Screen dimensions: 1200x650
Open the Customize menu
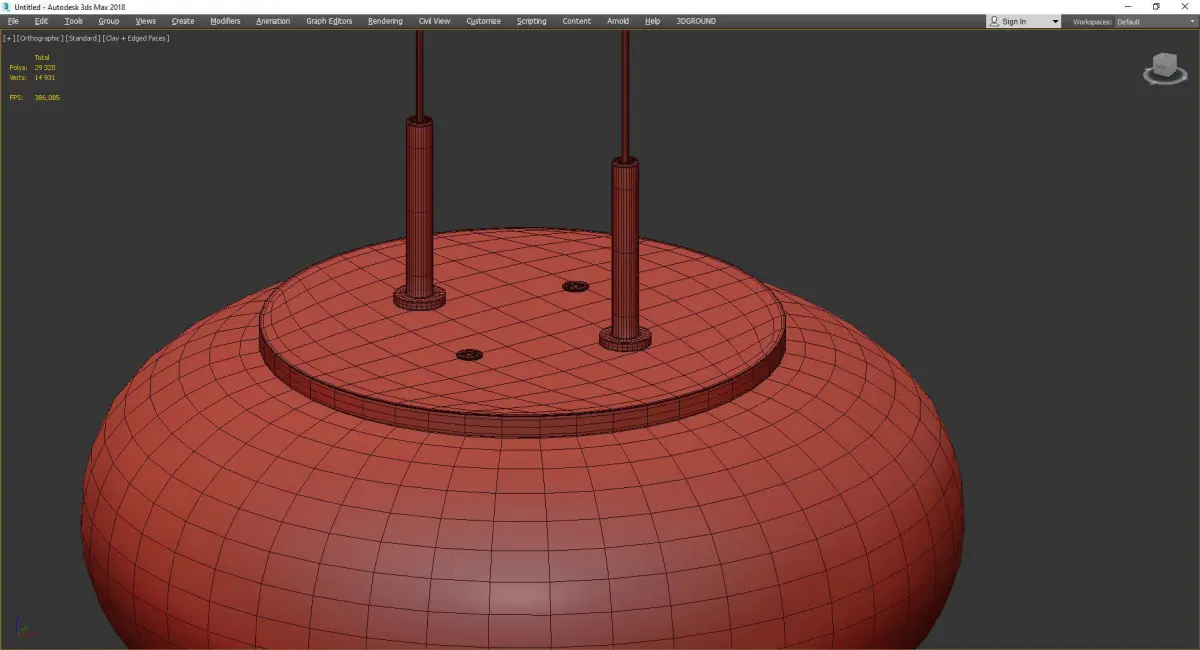484,21
